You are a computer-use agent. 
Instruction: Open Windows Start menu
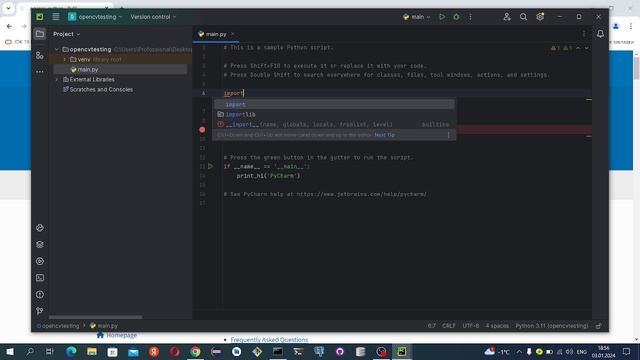point(10,351)
